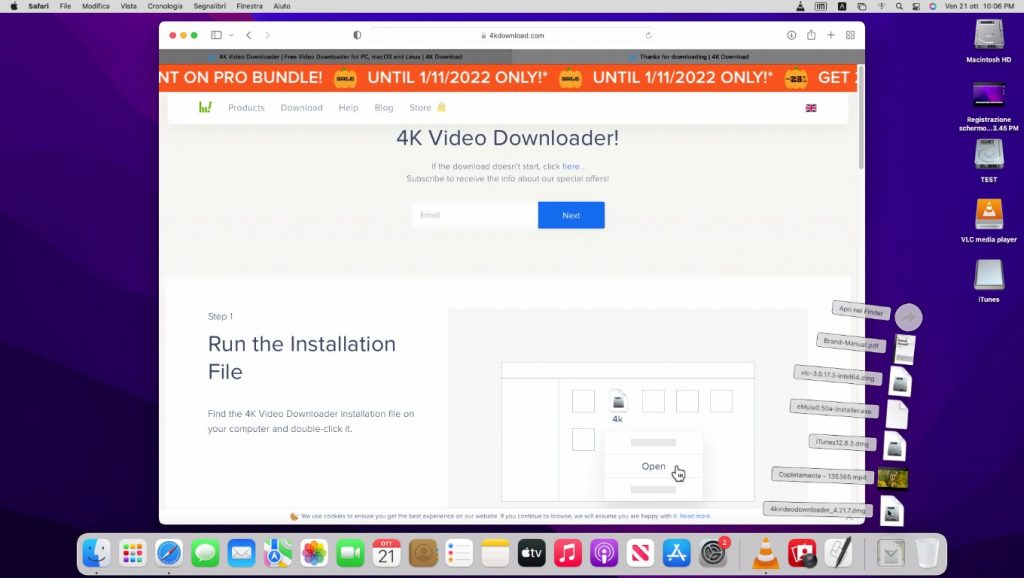The height and width of the screenshot is (578, 1024).
Task: Click the back navigation arrow
Action: pos(249,35)
